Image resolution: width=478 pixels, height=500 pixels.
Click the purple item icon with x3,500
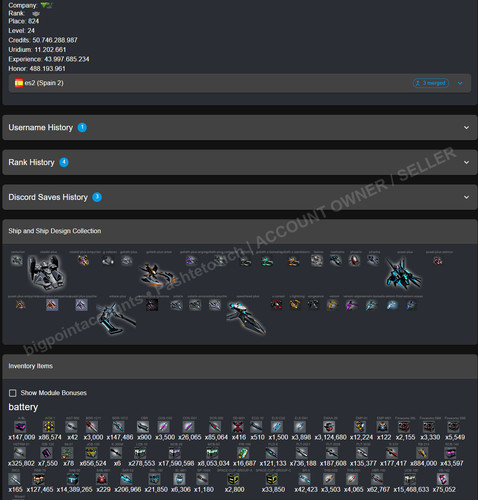164,426
